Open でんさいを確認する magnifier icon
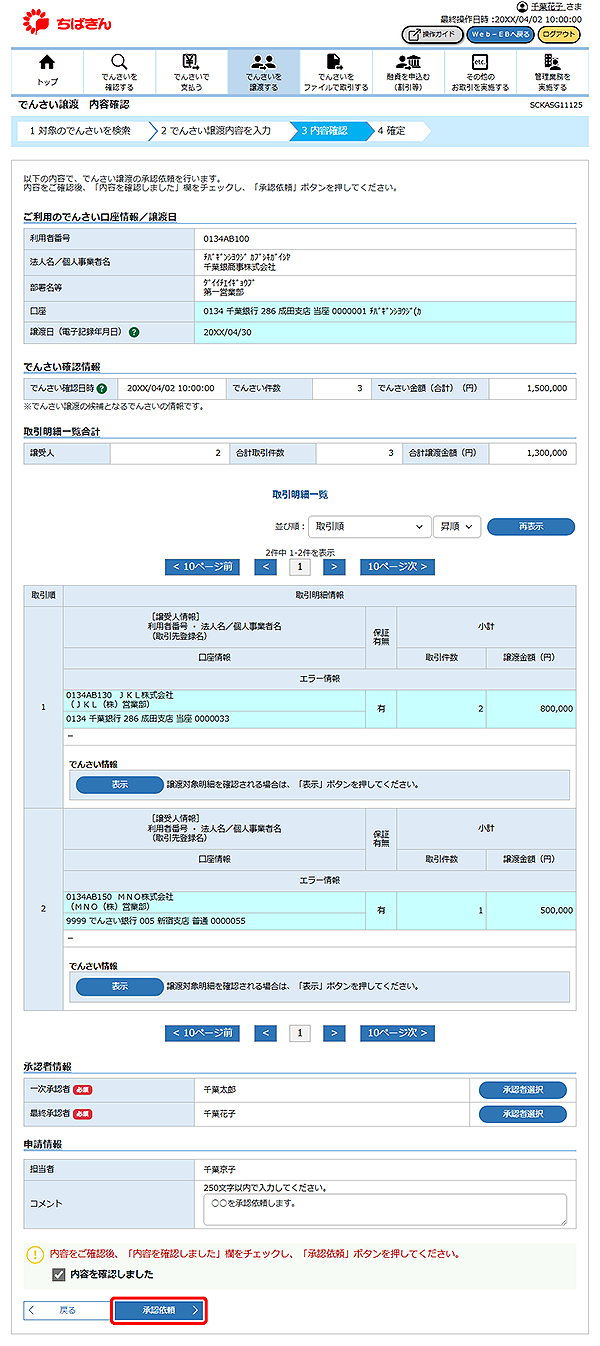 tap(119, 63)
